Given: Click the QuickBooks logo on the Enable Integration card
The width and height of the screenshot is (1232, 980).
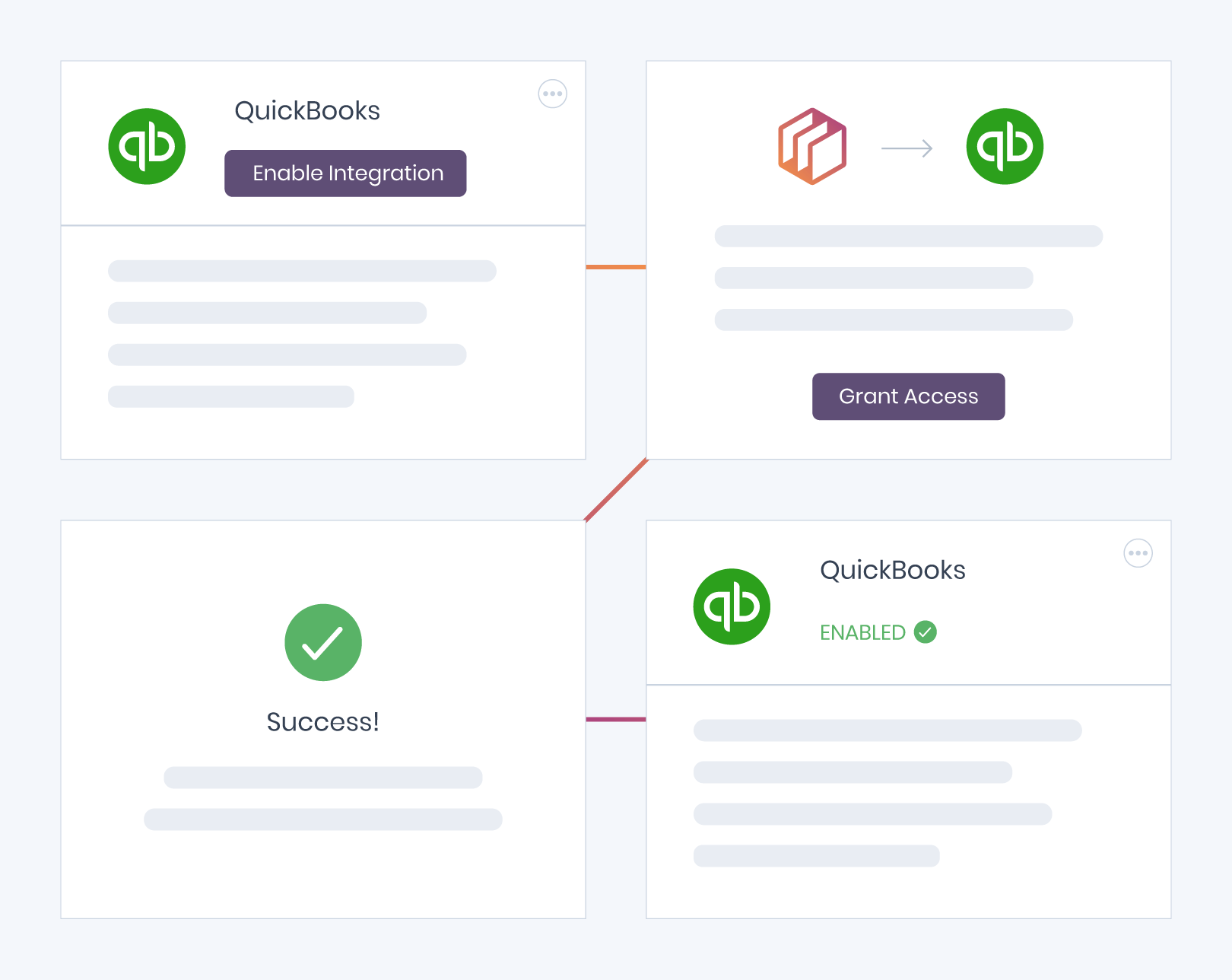Looking at the screenshot, I should coord(147,146).
